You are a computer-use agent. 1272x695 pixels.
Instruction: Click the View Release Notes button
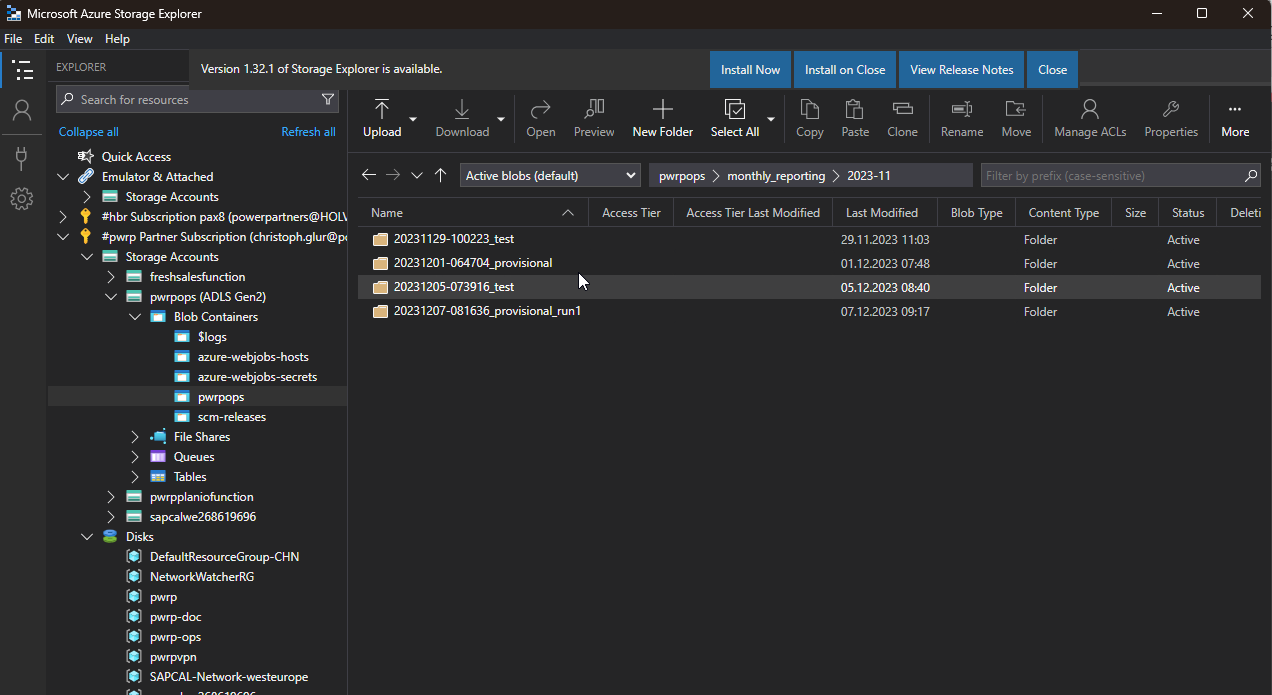pos(962,70)
